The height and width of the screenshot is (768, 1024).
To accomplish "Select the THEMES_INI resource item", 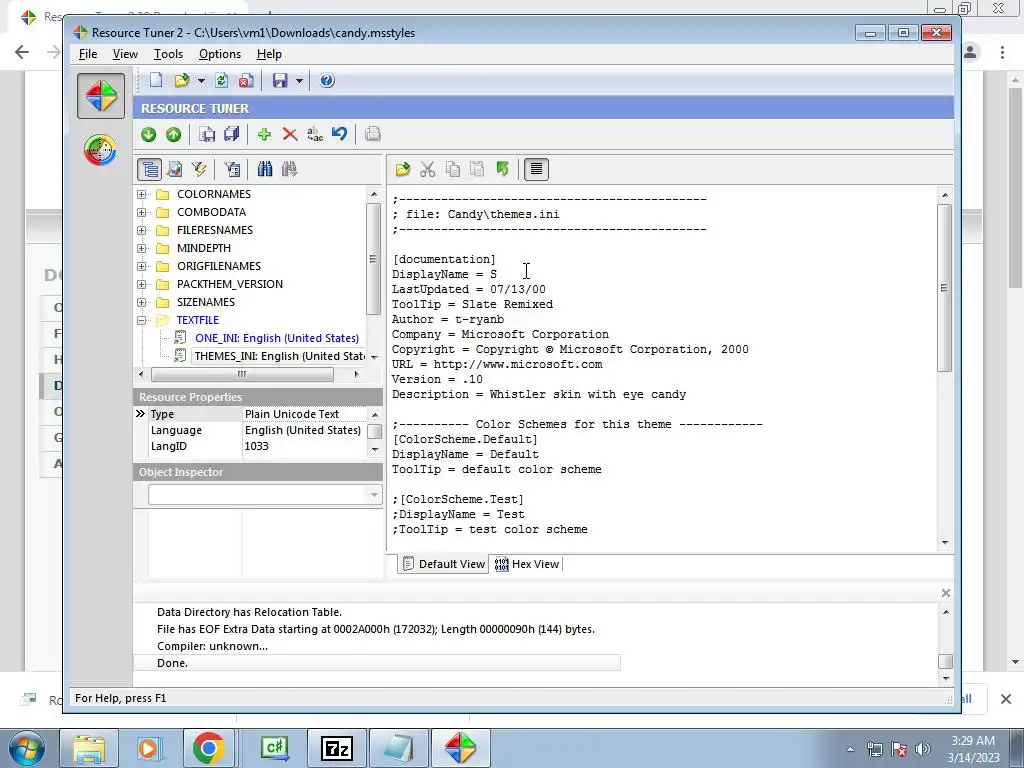I will click(280, 356).
